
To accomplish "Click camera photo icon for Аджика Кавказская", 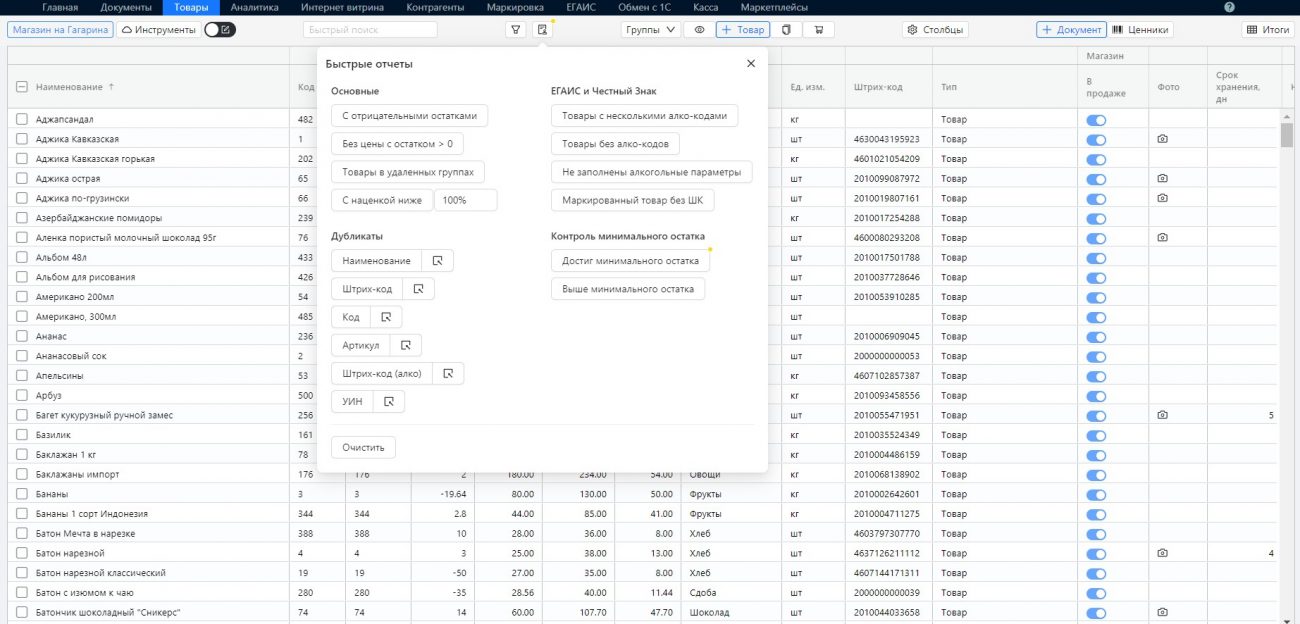I will point(1162,139).
